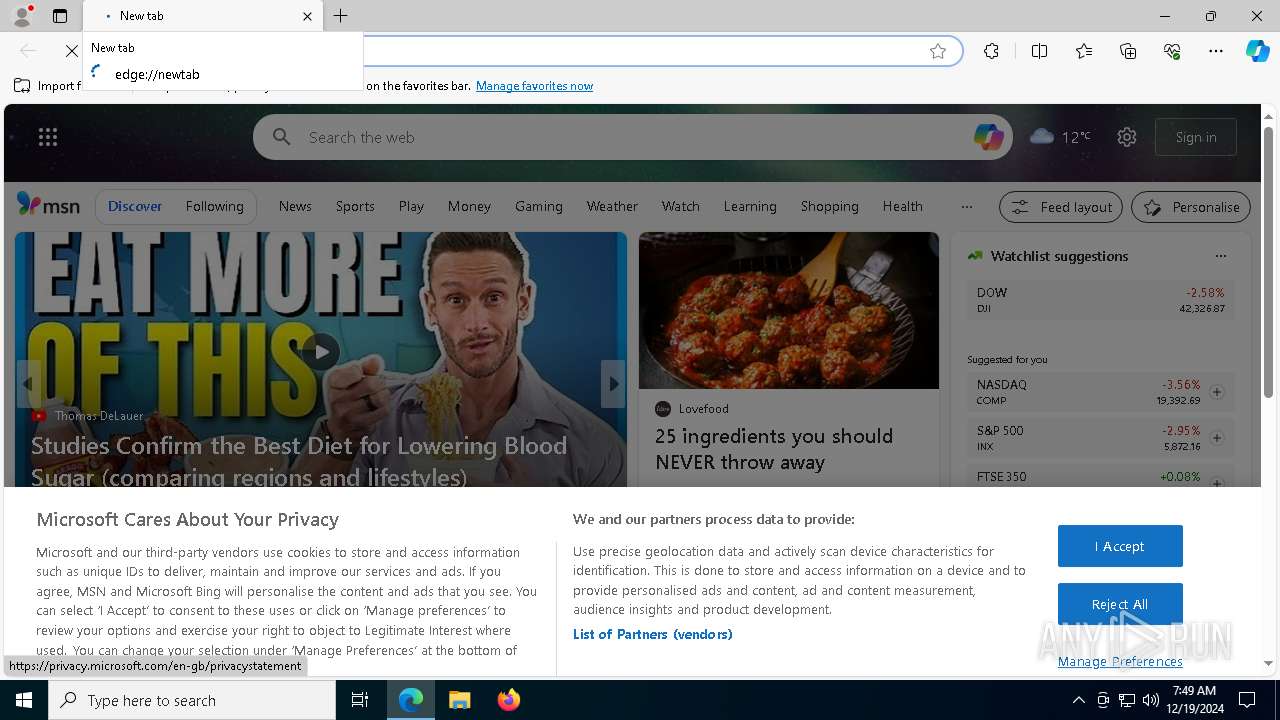Open Task View on taskbar
1280x720 pixels.
361,700
